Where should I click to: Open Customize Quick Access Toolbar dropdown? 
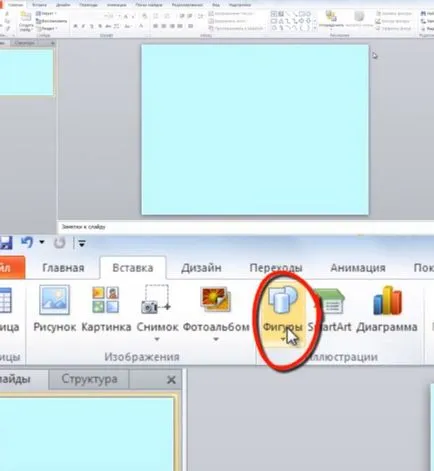(x=82, y=243)
